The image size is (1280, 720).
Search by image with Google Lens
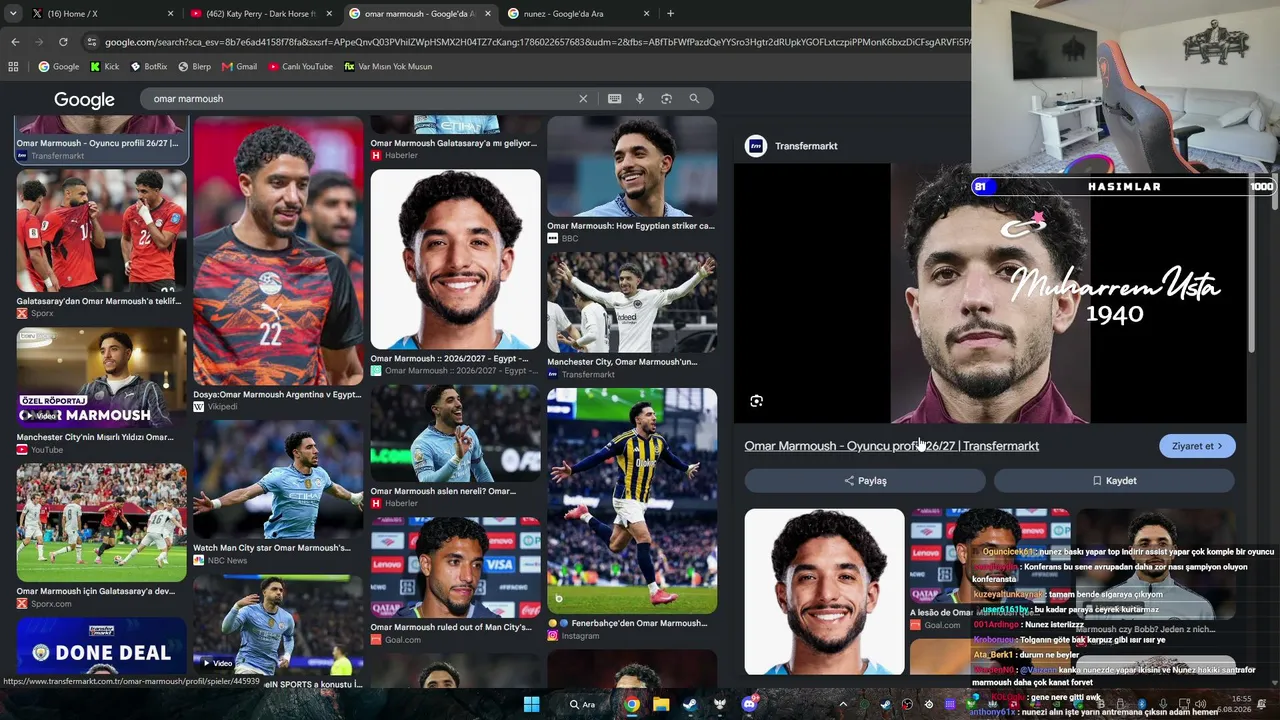pos(666,99)
